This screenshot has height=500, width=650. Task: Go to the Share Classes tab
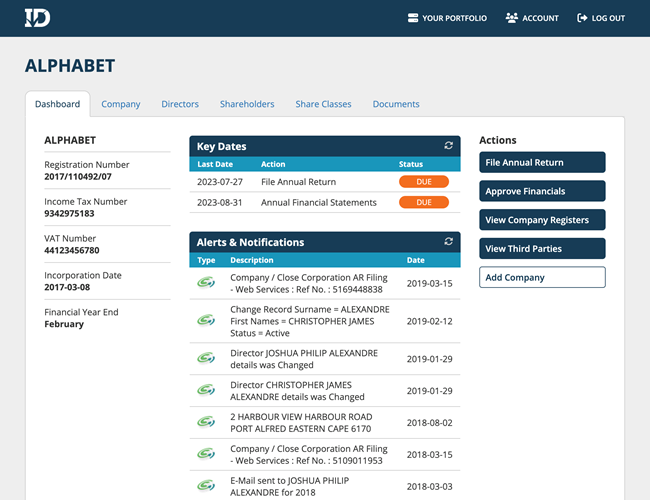(x=323, y=104)
